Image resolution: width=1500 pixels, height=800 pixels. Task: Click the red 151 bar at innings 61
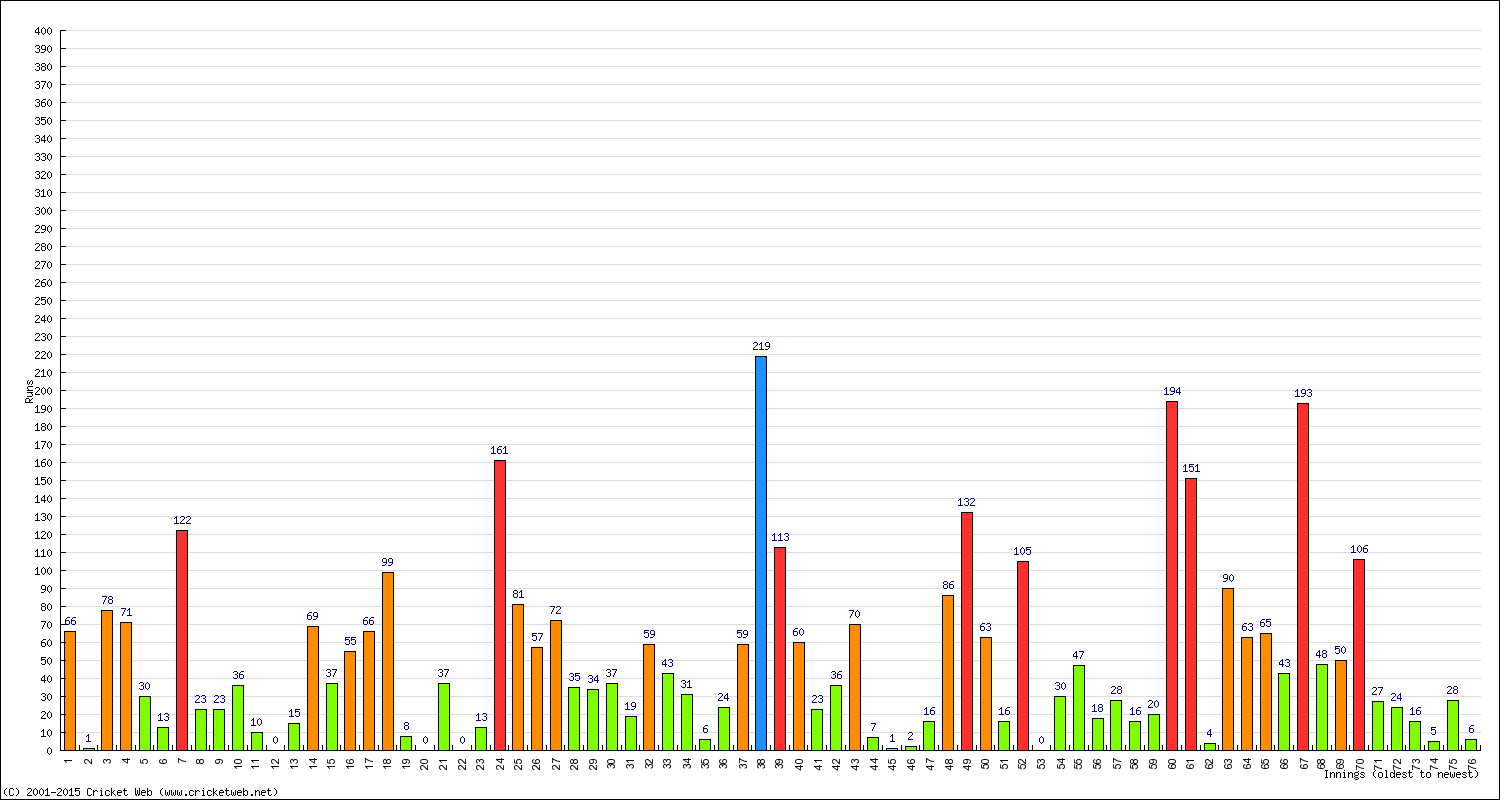pyautogui.click(x=1191, y=614)
